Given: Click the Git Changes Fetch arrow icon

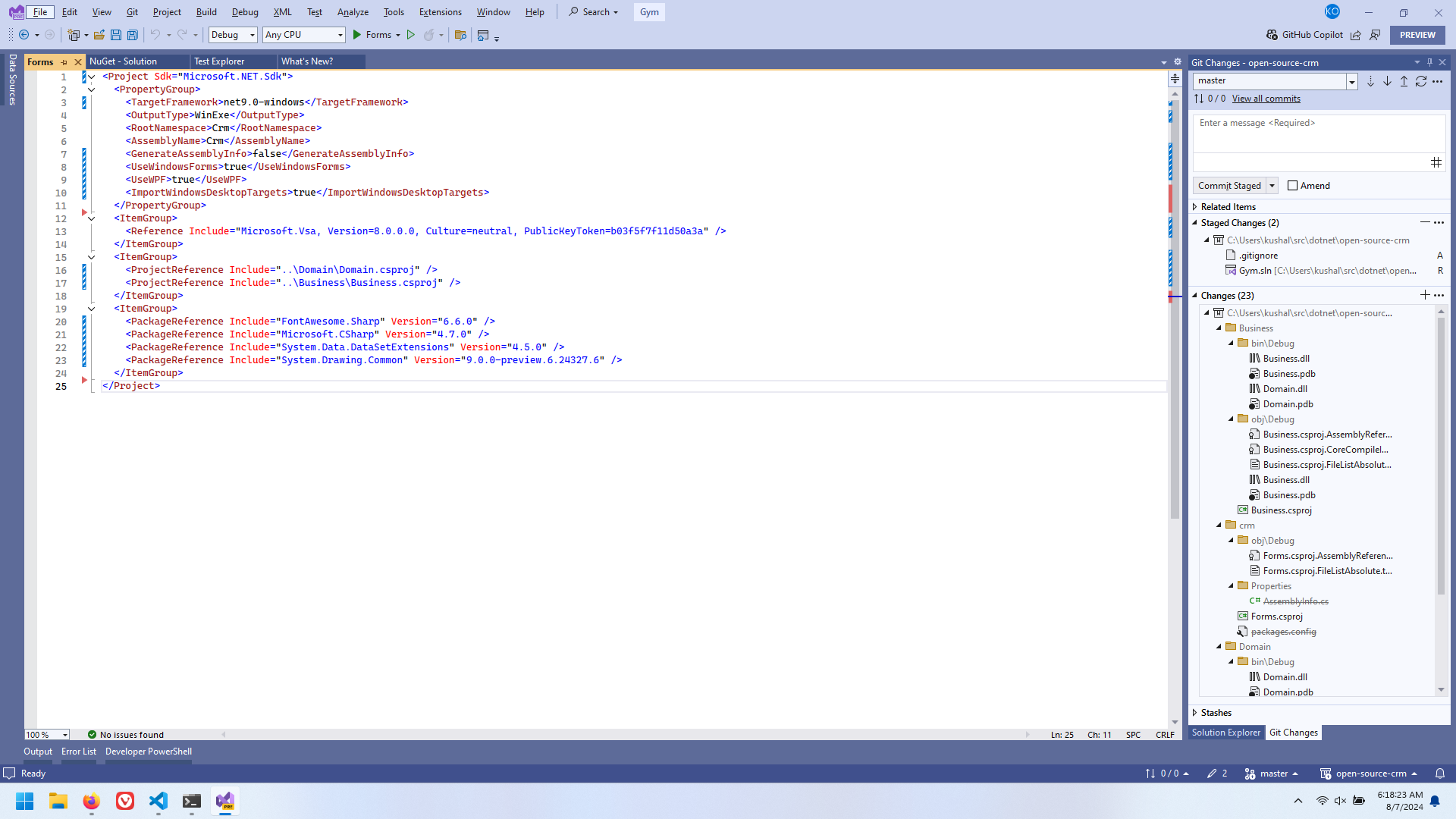Looking at the screenshot, I should click(1370, 81).
